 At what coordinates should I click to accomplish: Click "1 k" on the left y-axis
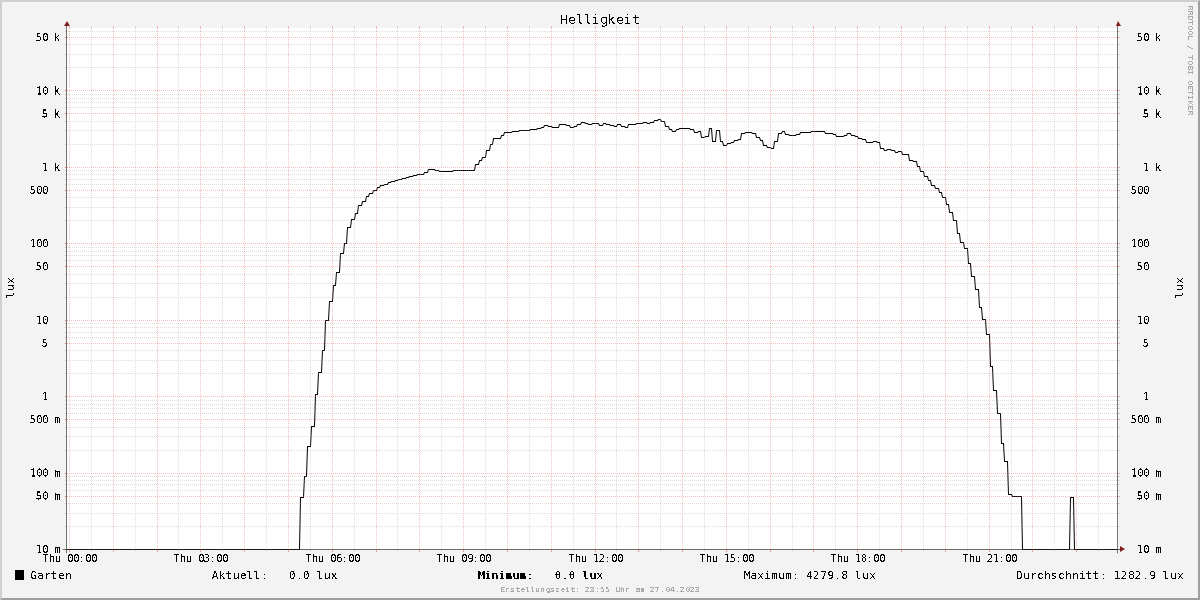pos(50,167)
